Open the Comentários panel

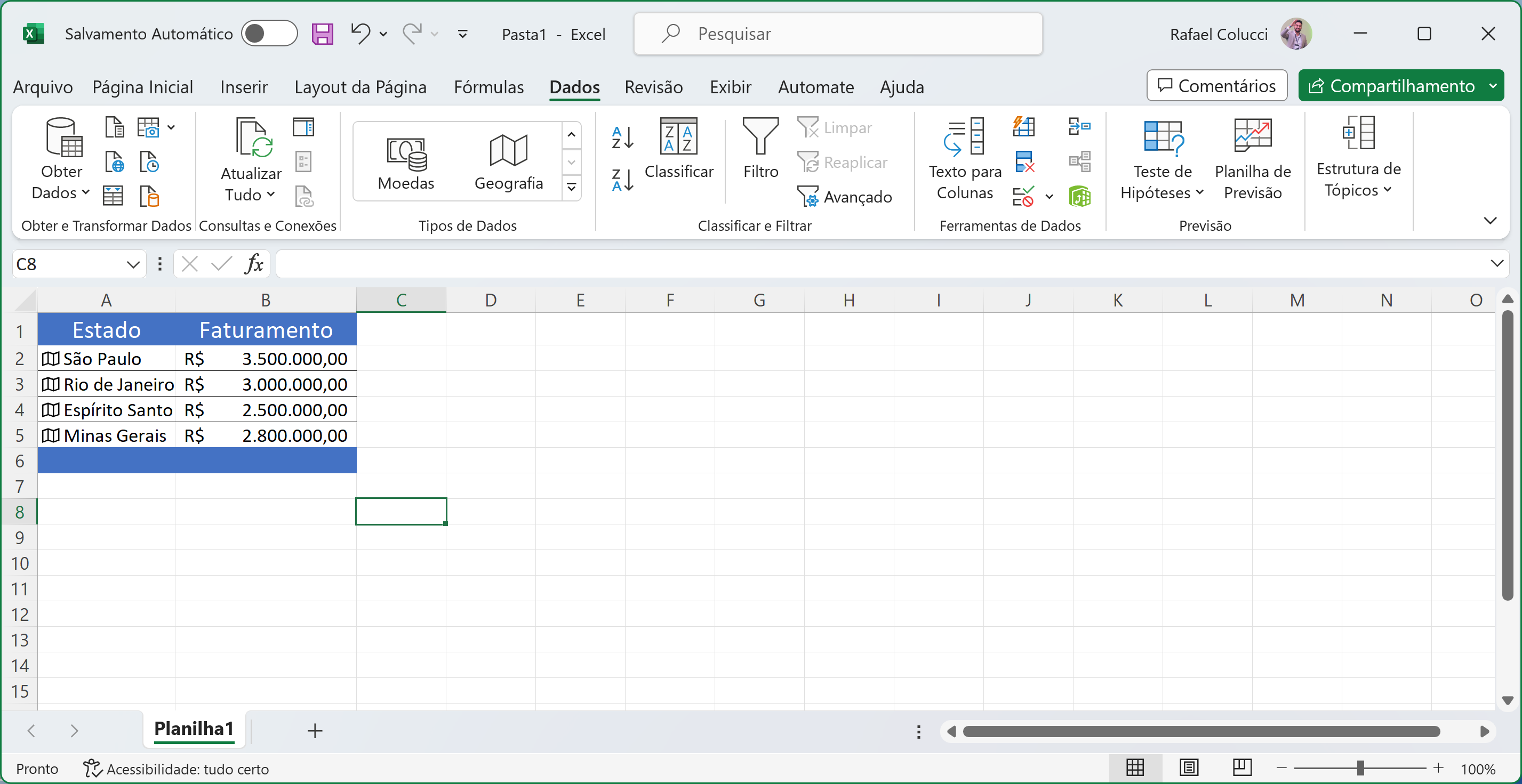[1216, 86]
